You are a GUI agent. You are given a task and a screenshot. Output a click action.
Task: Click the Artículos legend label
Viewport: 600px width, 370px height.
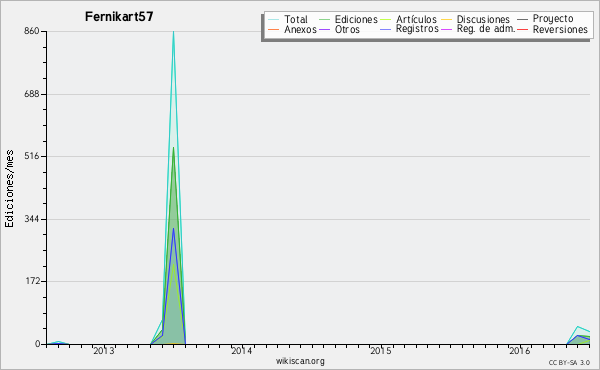pos(416,20)
